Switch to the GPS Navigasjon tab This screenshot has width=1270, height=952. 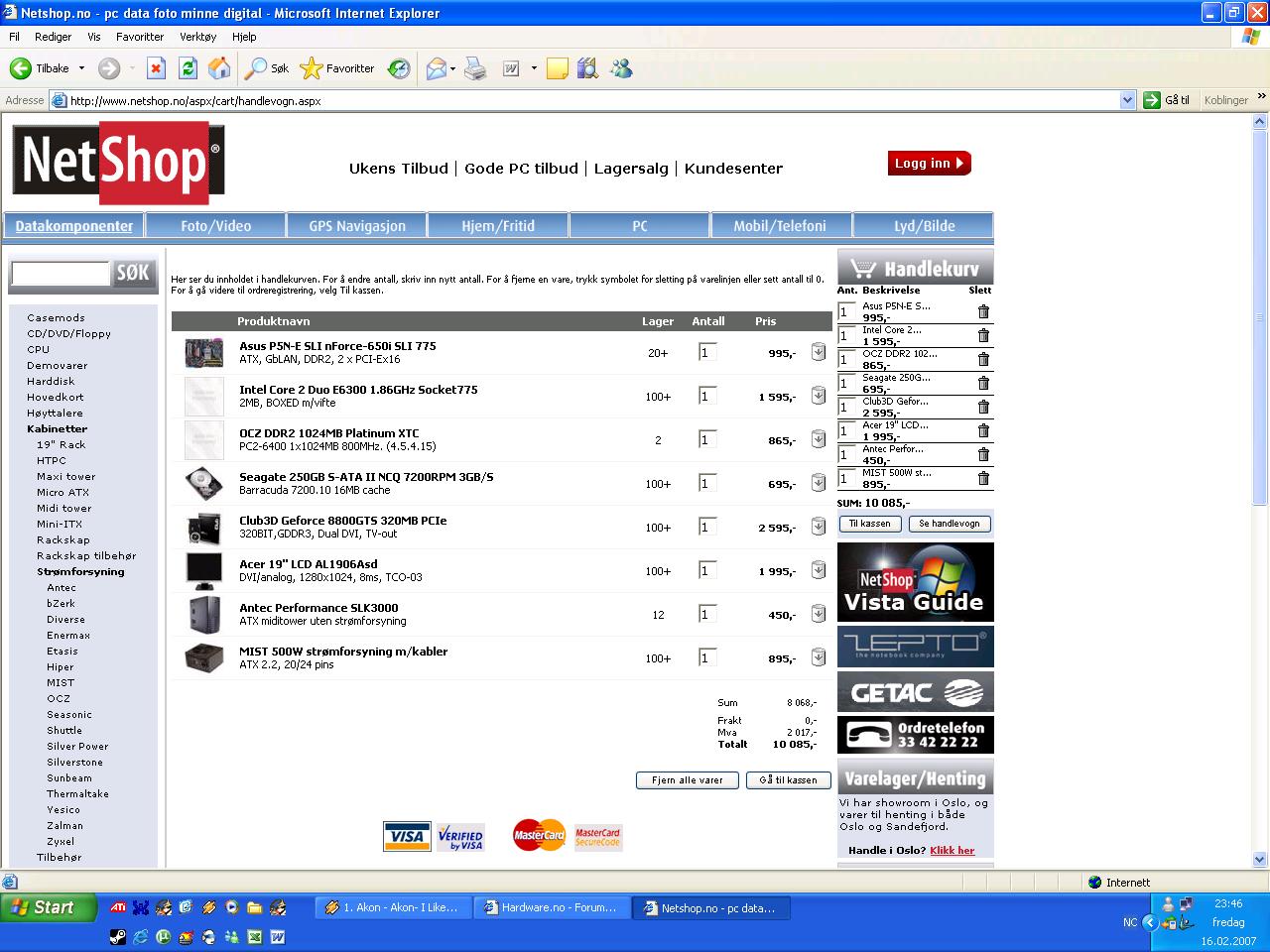357,226
